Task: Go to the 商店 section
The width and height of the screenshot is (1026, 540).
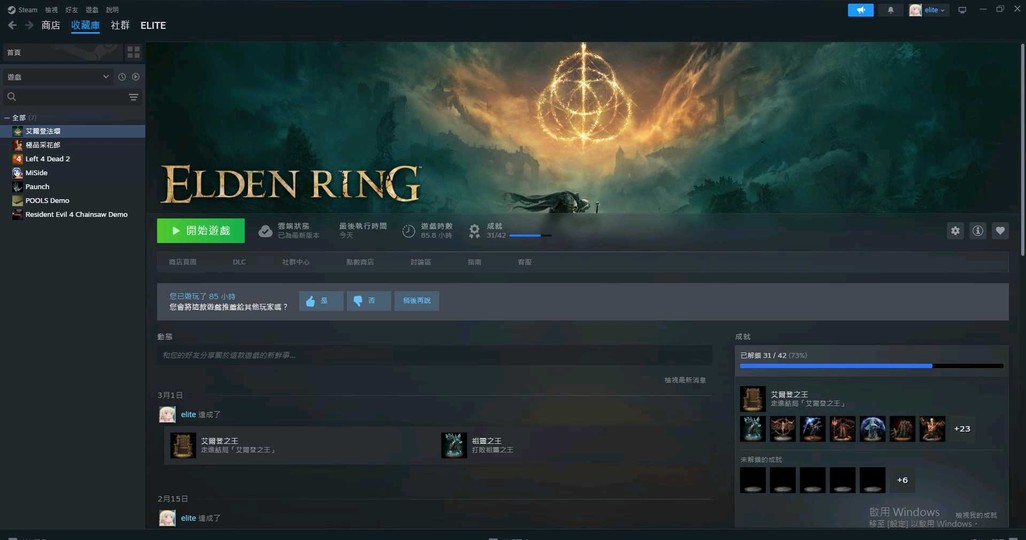Action: click(50, 26)
